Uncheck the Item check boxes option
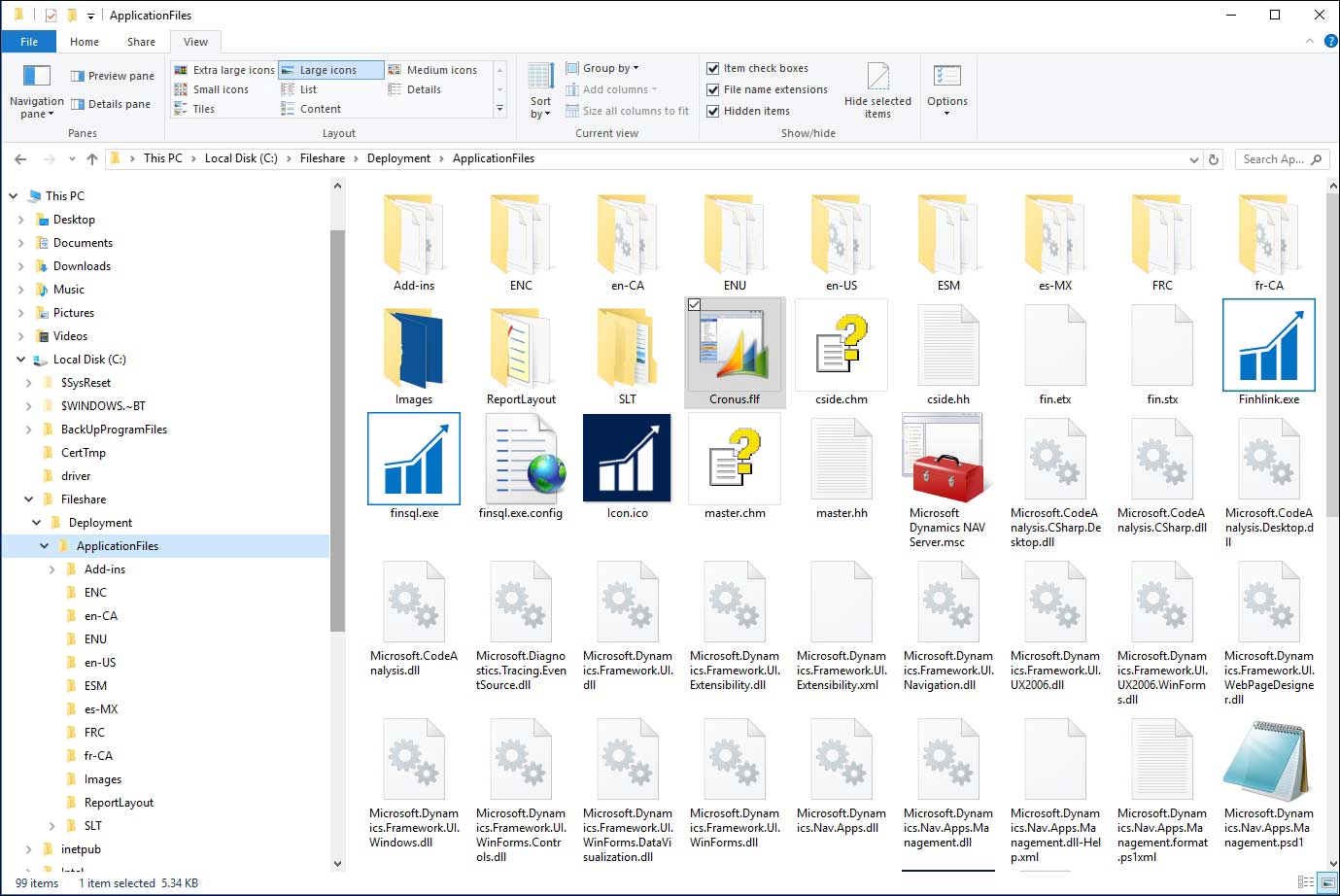1340x896 pixels. pyautogui.click(x=713, y=68)
